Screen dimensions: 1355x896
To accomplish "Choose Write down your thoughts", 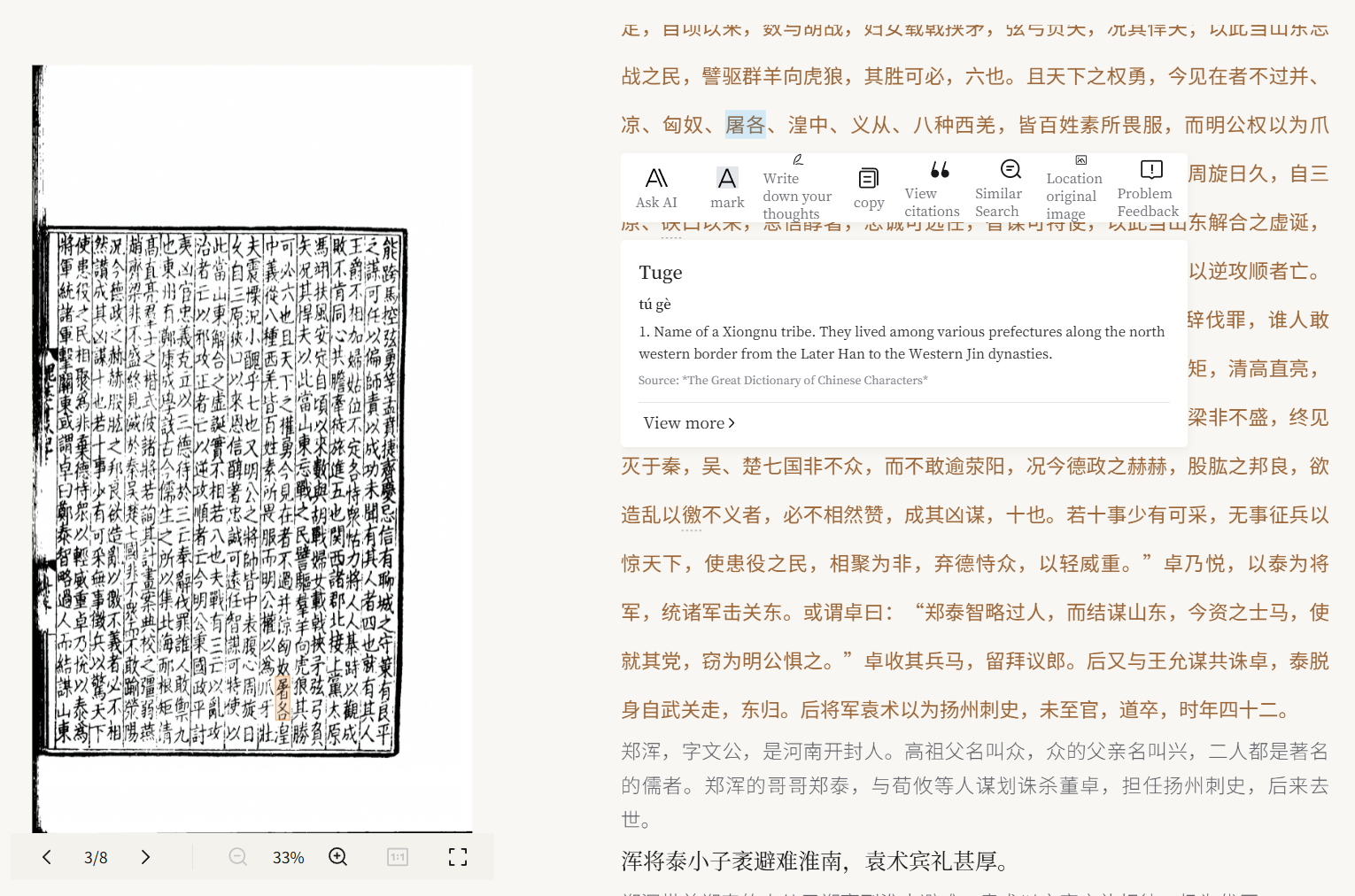I will 797,187.
